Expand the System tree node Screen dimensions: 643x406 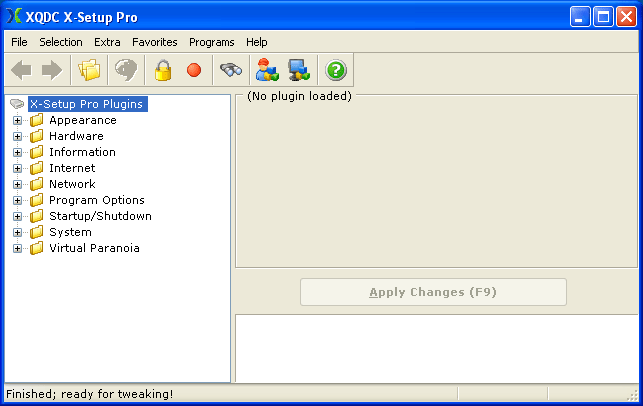click(x=17, y=232)
